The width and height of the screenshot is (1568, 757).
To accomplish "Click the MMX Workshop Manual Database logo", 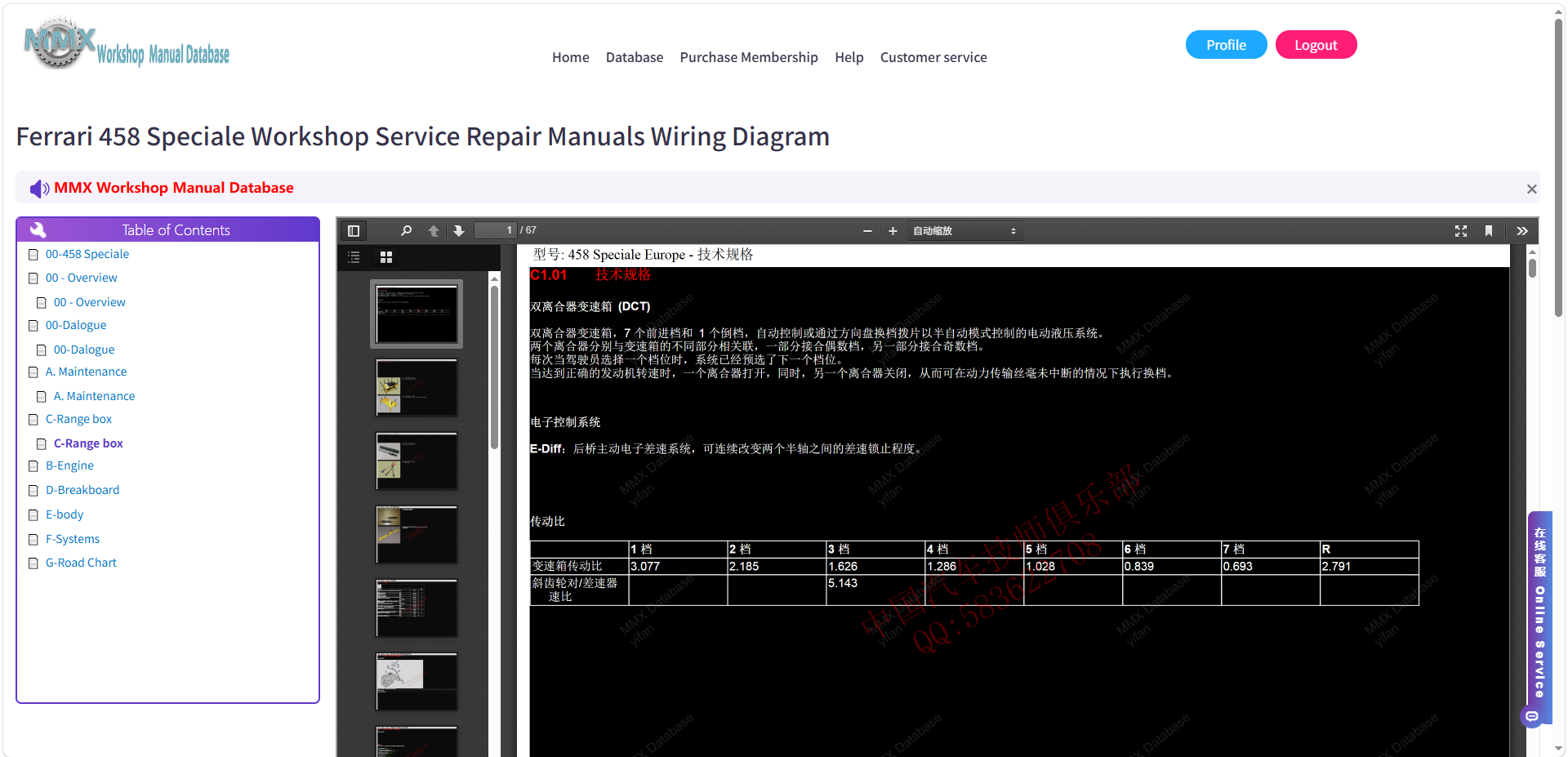I will [x=127, y=44].
